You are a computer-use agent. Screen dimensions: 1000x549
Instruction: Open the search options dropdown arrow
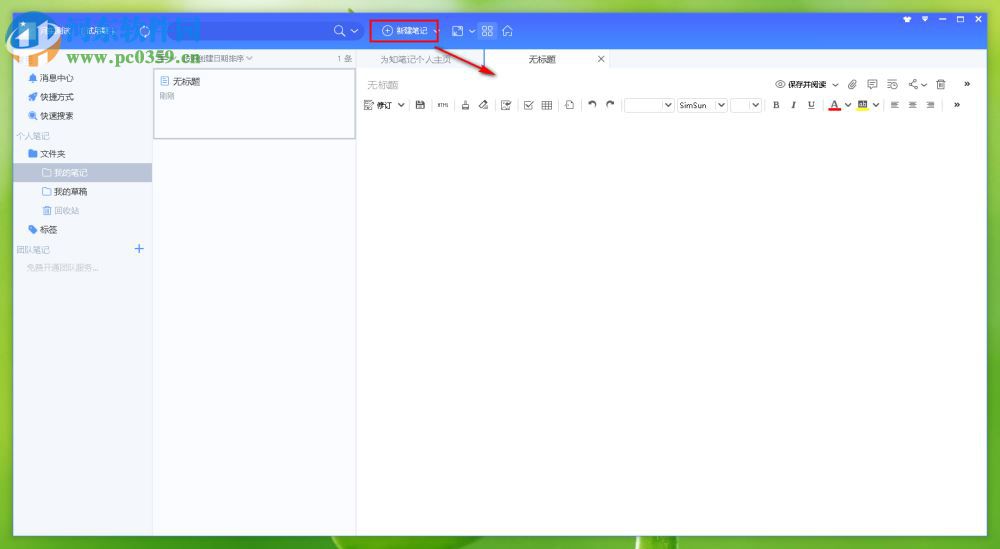pyautogui.click(x=355, y=31)
